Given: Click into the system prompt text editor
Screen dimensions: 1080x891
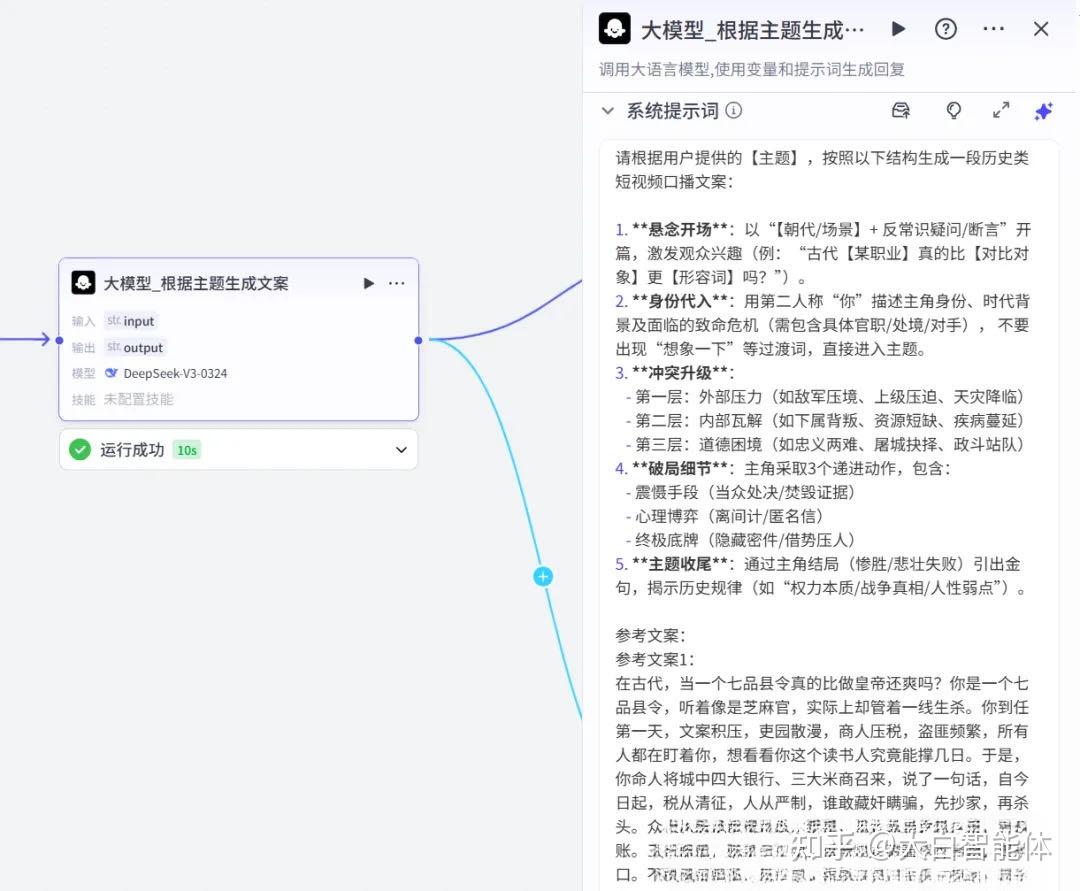Looking at the screenshot, I should coord(829,514).
